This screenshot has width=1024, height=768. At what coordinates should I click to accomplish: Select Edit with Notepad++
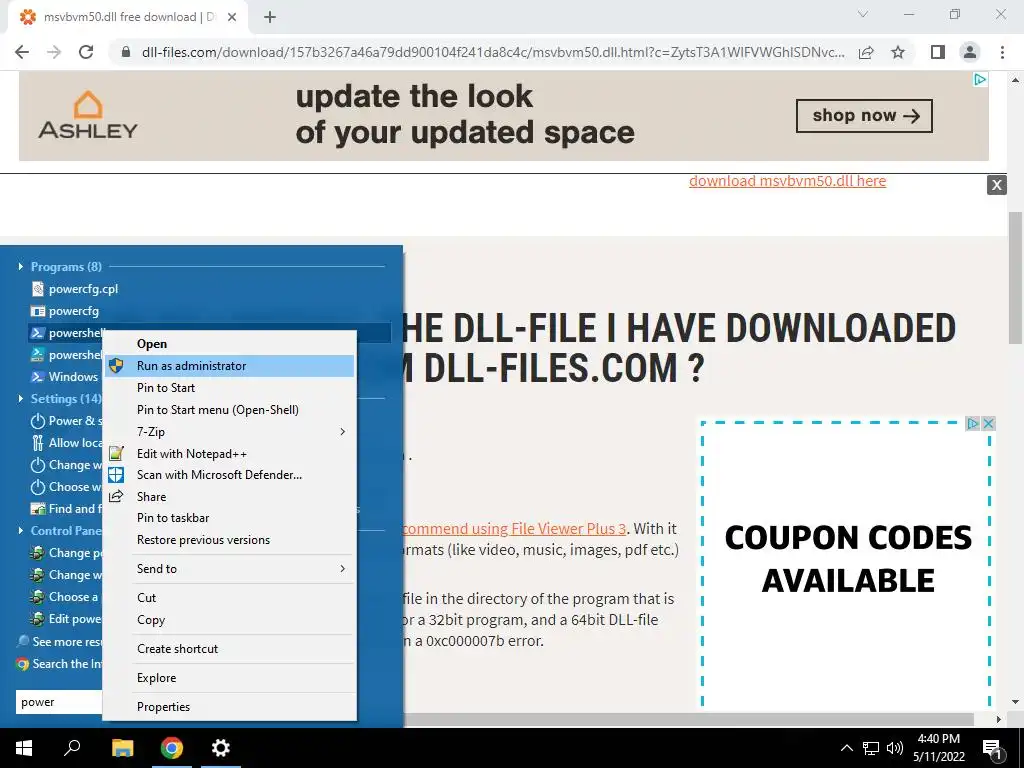tap(229, 453)
